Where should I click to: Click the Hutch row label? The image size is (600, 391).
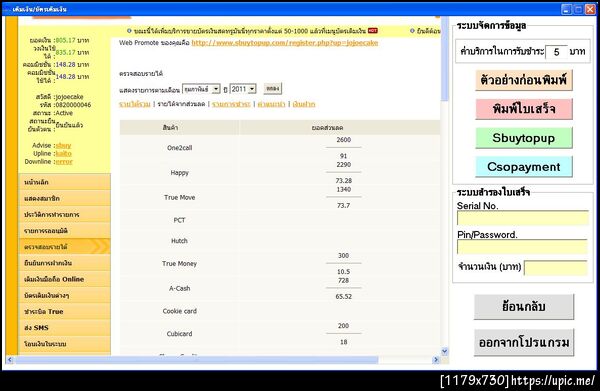coord(179,241)
